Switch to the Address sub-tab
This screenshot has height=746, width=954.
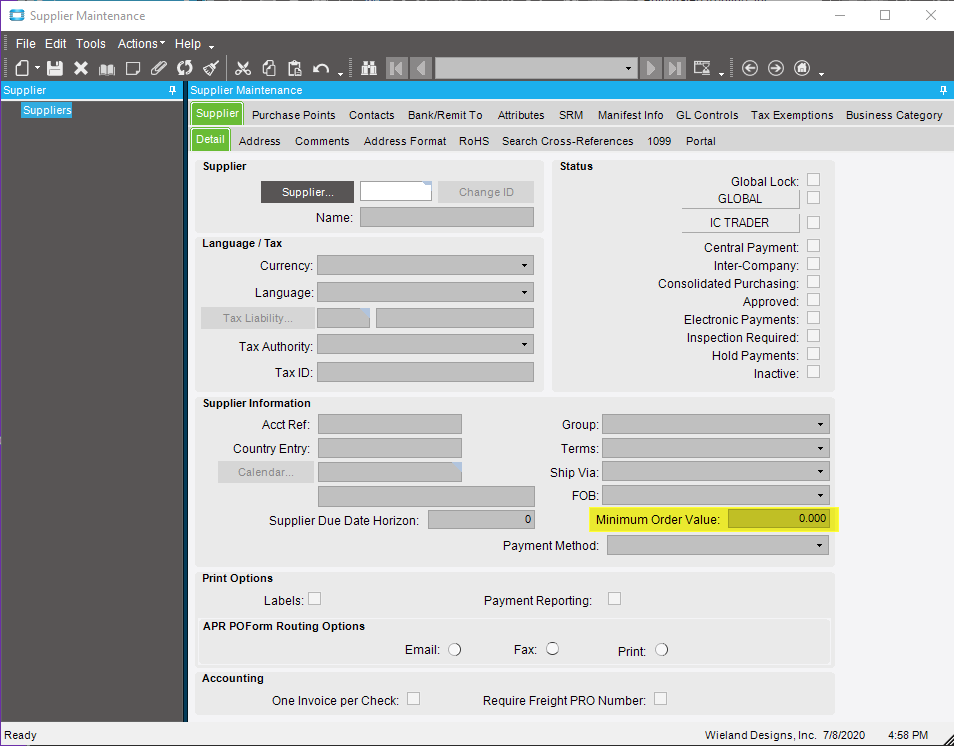tap(259, 141)
